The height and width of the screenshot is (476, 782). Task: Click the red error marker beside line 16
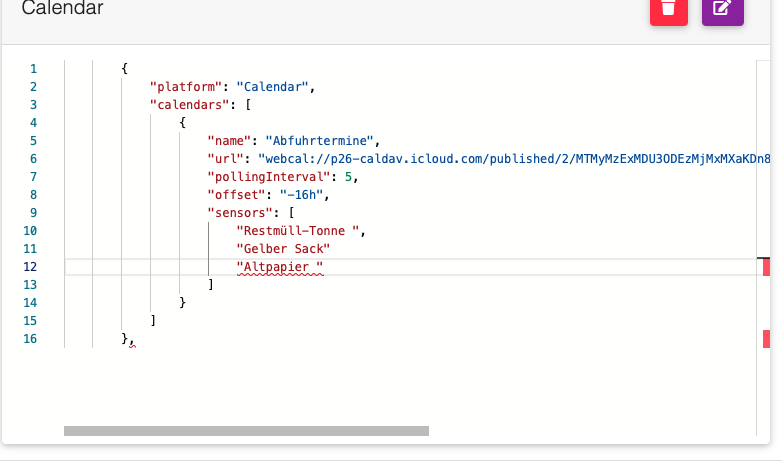point(766,339)
